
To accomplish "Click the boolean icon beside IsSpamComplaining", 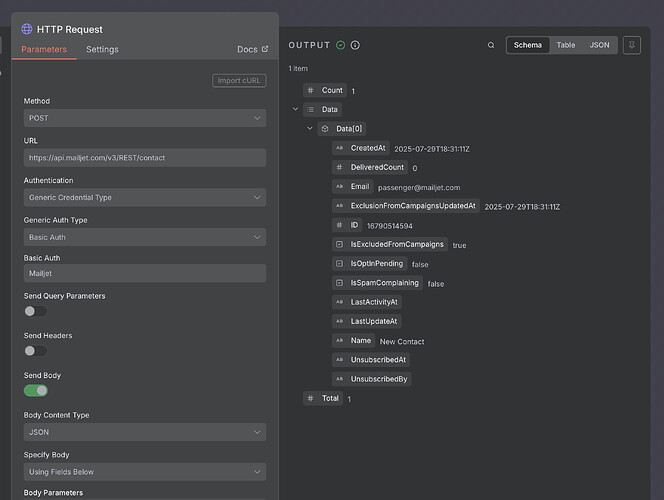I will point(339,283).
